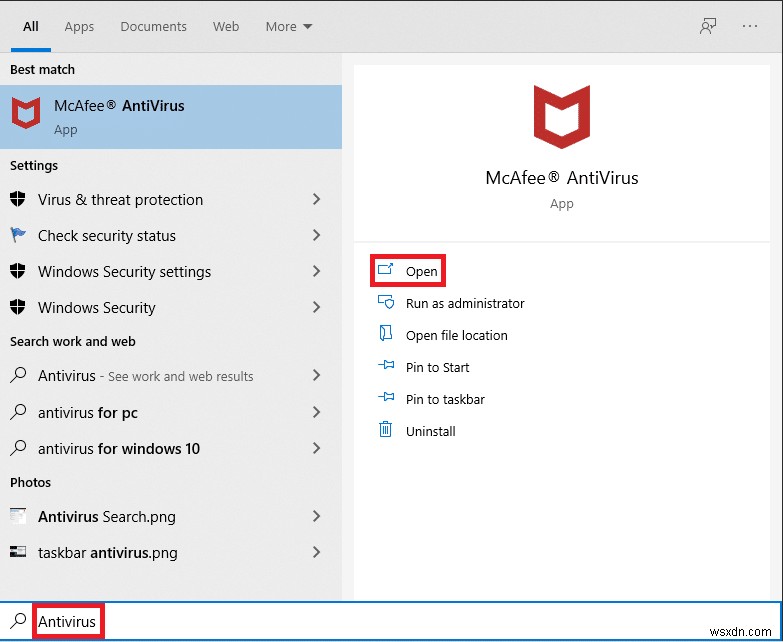Click shield icon beside Windows Security settings
783x642 pixels.
point(17,271)
